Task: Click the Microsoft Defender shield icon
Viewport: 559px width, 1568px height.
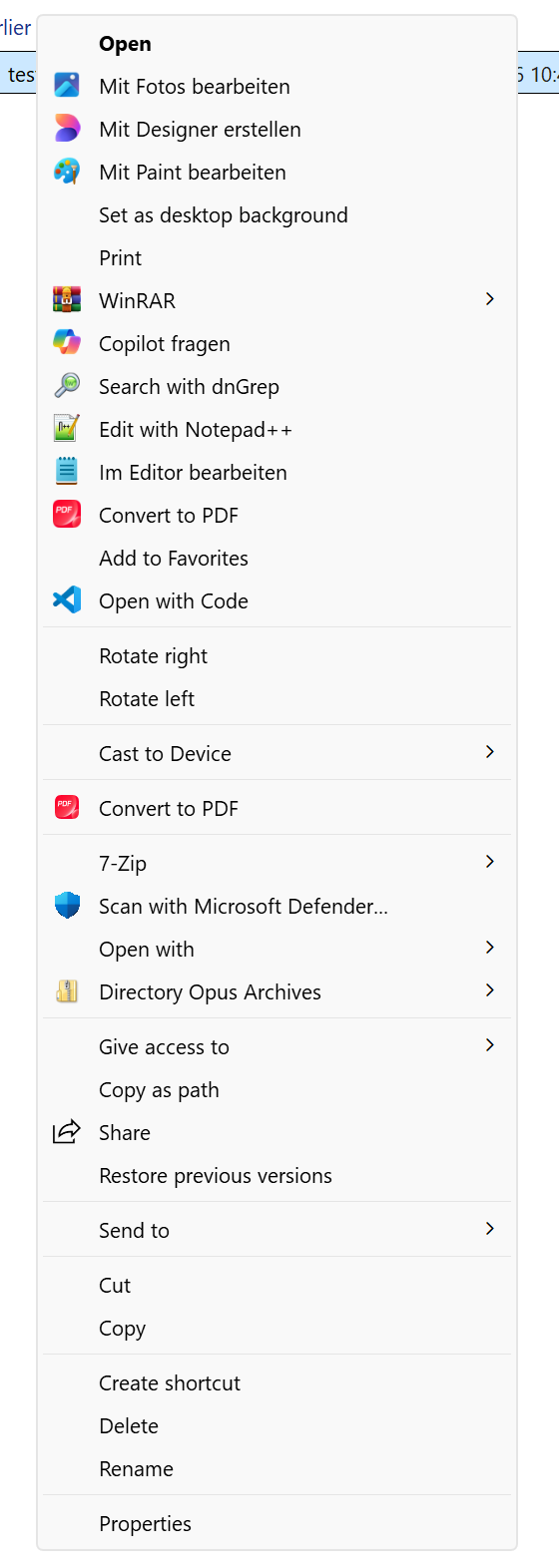Action: (x=67, y=906)
